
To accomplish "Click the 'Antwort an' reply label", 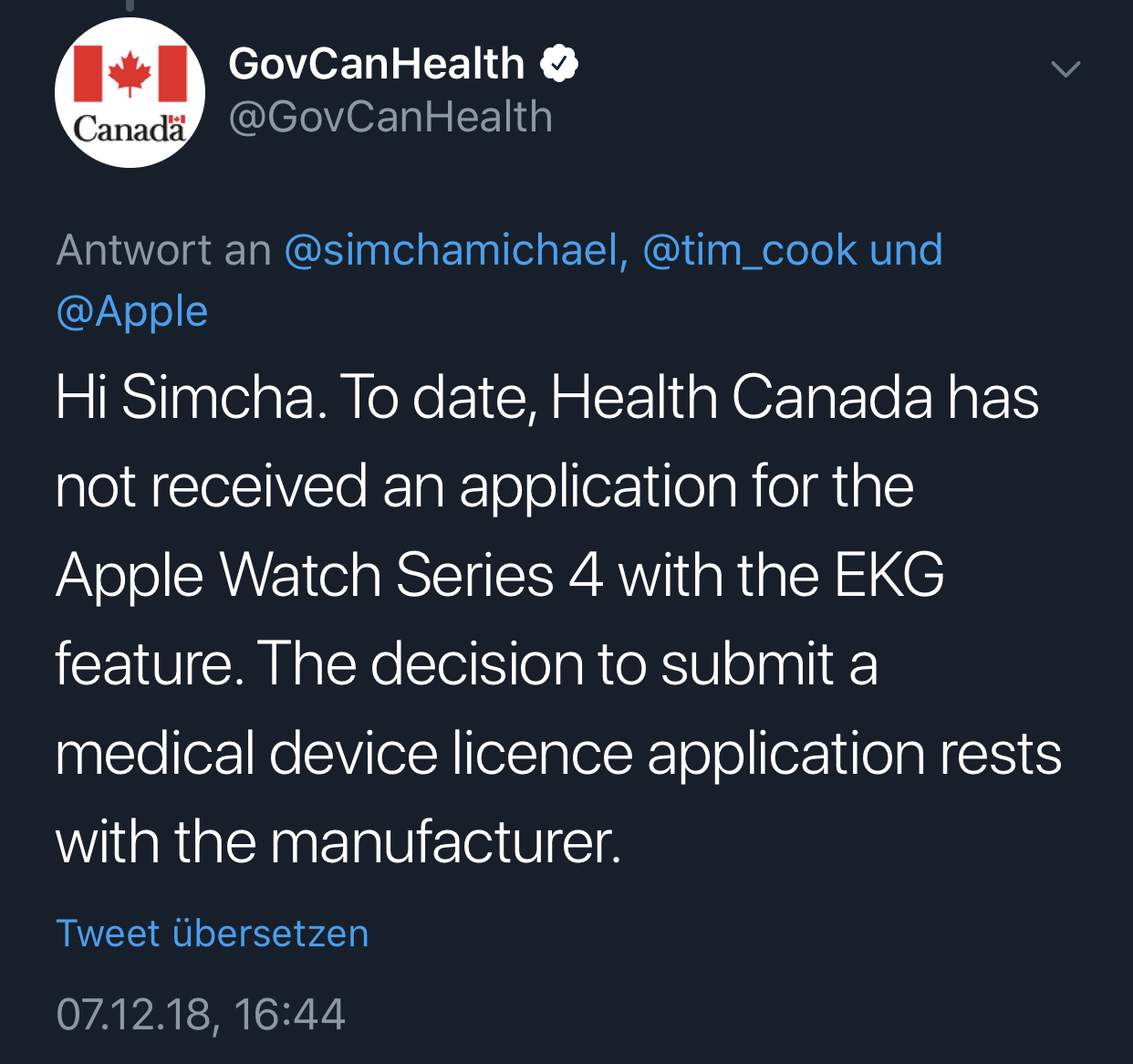I will point(164,250).
